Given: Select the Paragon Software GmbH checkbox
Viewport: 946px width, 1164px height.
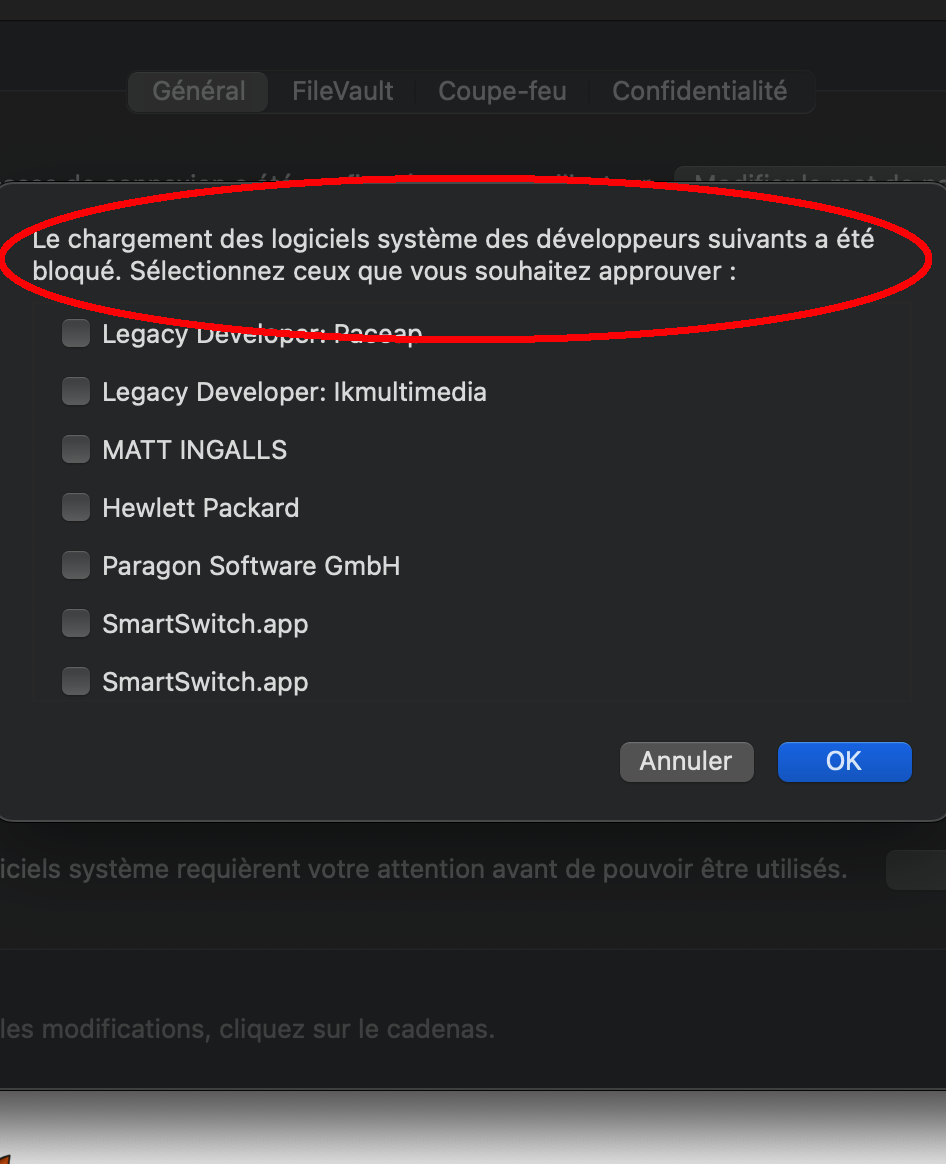Looking at the screenshot, I should 76,566.
